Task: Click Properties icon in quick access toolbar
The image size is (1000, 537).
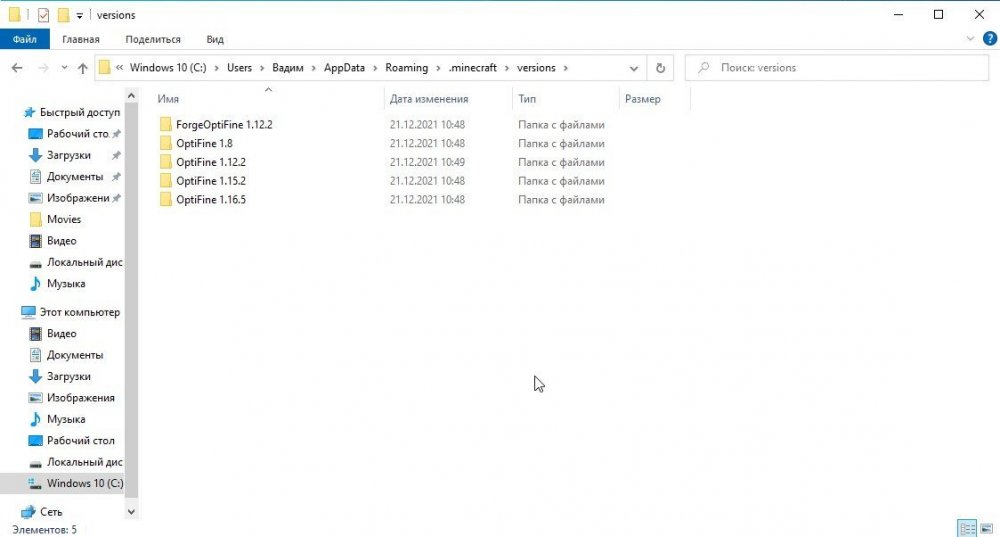Action: click(x=43, y=15)
